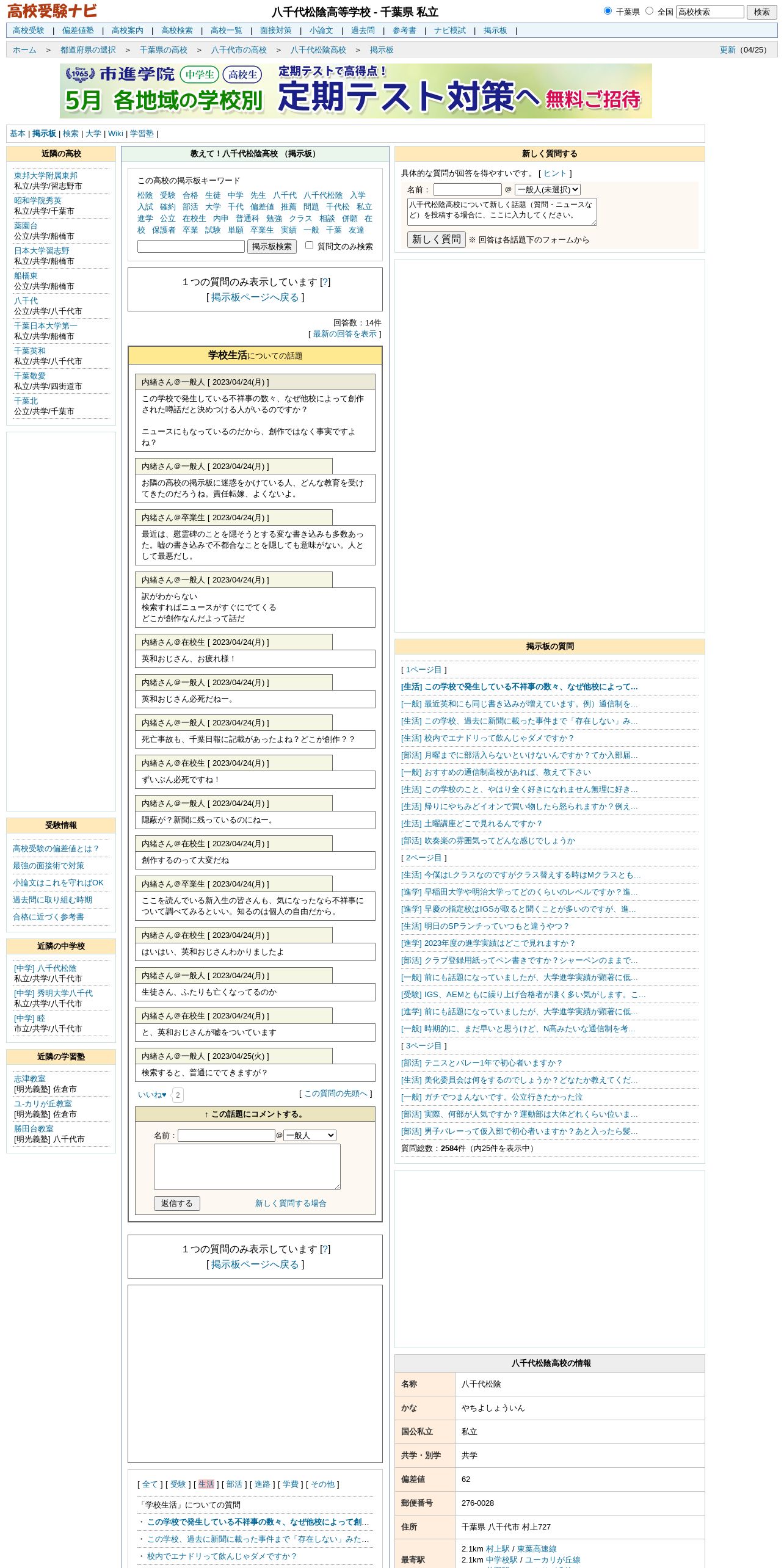
Task: Open 勝田台教室 cram school link
Action: click(x=34, y=1129)
